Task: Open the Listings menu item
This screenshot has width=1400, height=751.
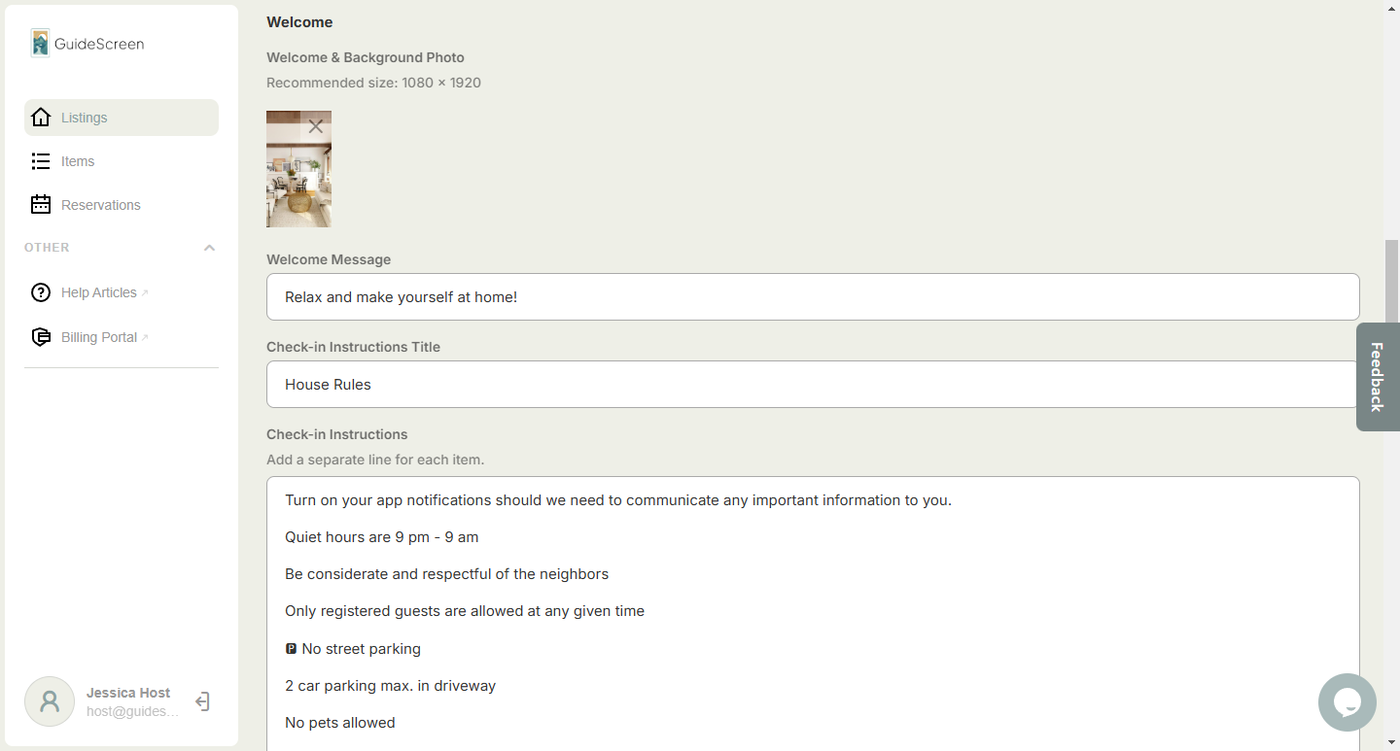Action: click(x=84, y=118)
